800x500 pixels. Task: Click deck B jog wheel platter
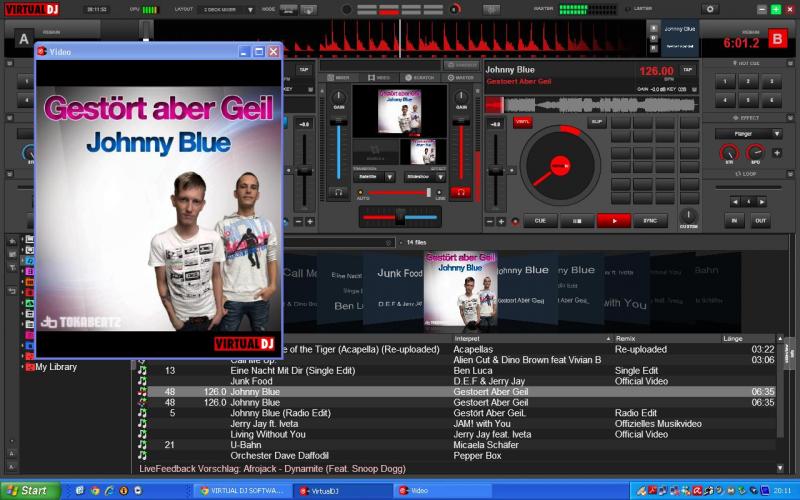[x=560, y=166]
